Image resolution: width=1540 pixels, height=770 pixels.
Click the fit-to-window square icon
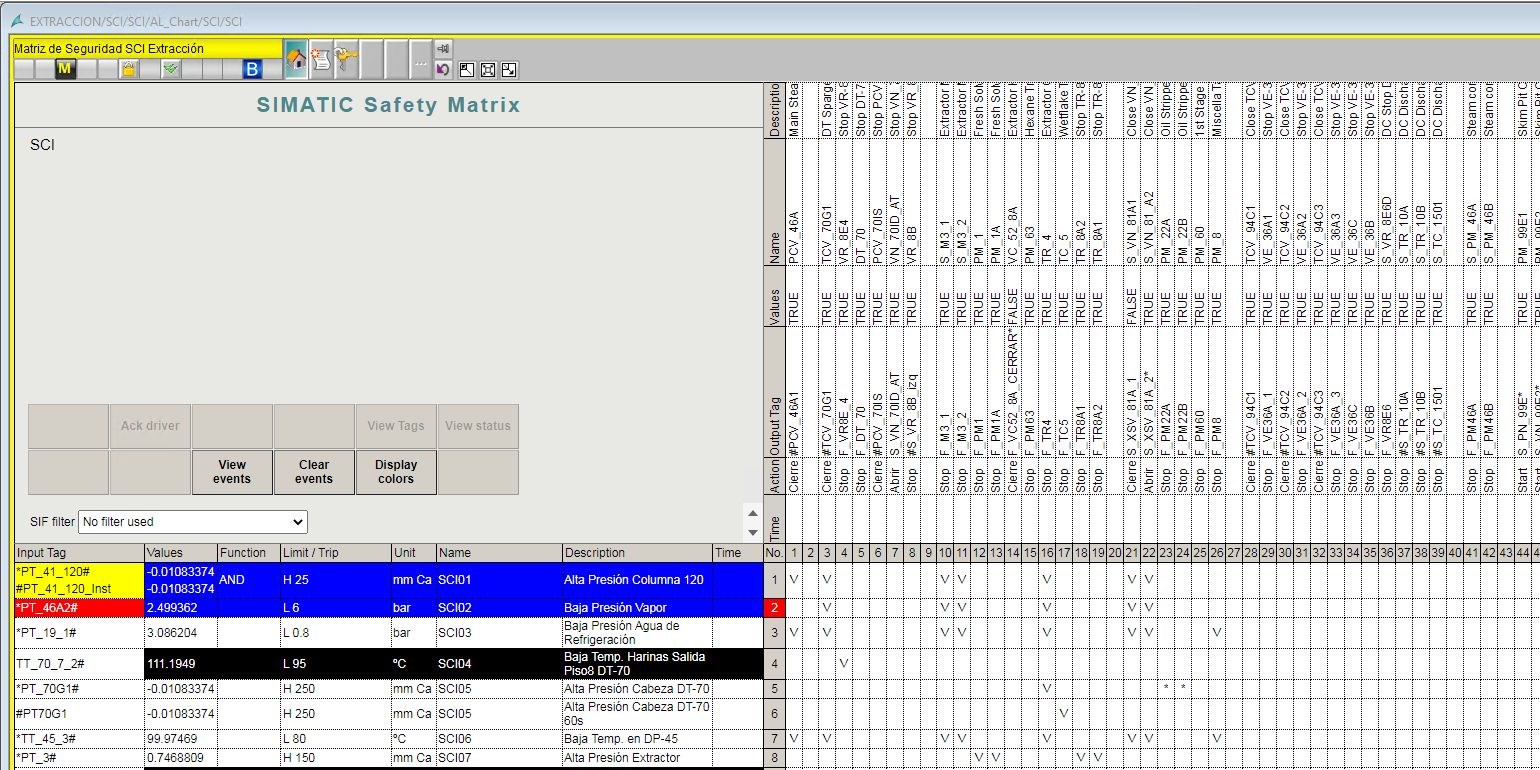click(488, 70)
